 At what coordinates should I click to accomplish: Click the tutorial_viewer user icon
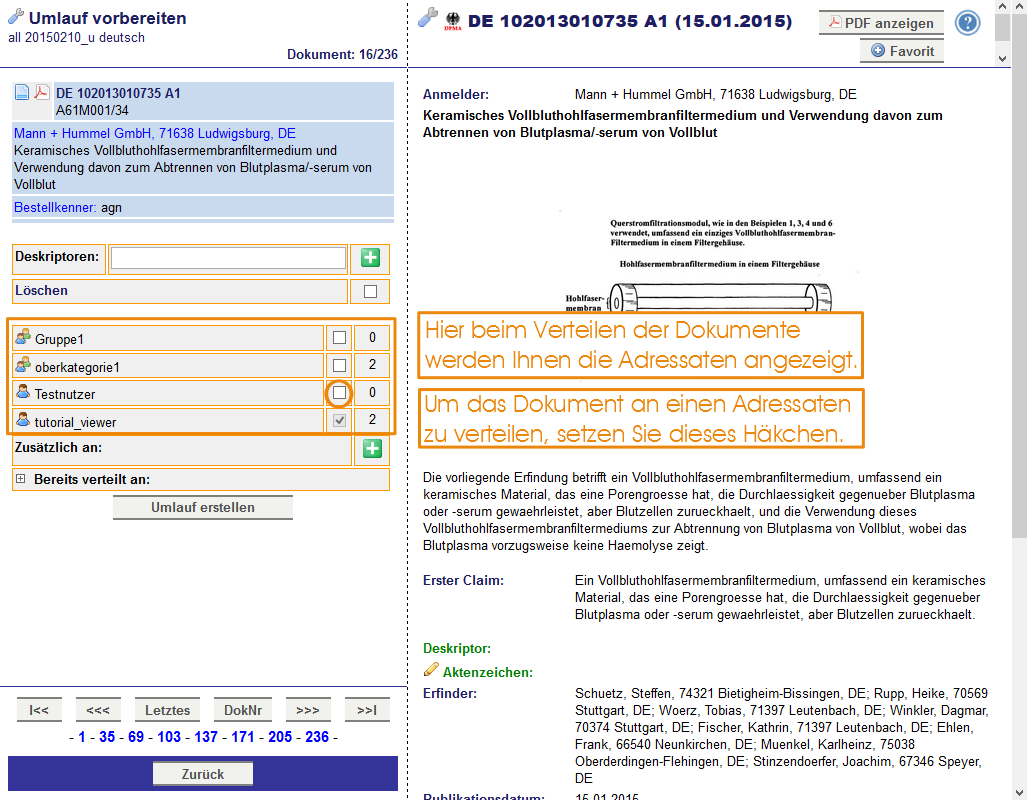(23, 419)
